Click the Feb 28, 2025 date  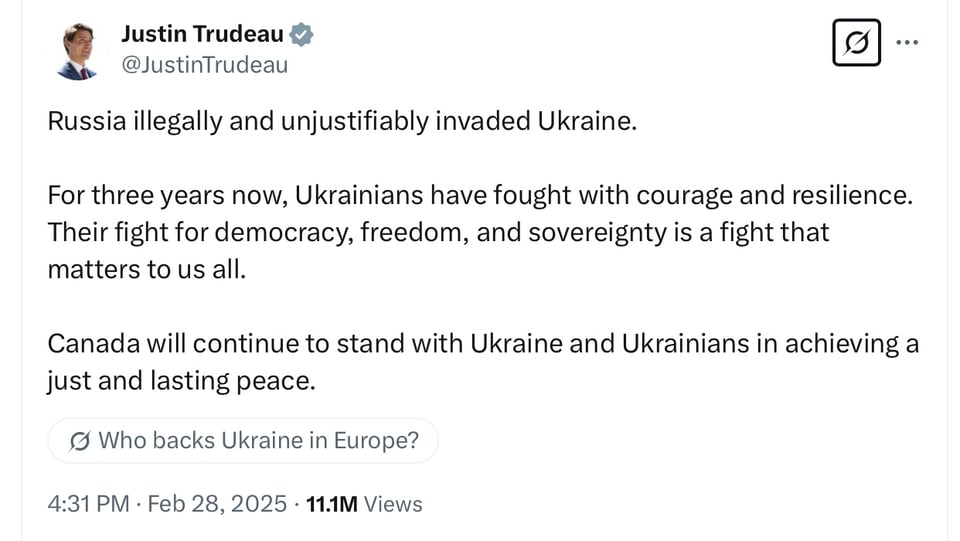217,504
